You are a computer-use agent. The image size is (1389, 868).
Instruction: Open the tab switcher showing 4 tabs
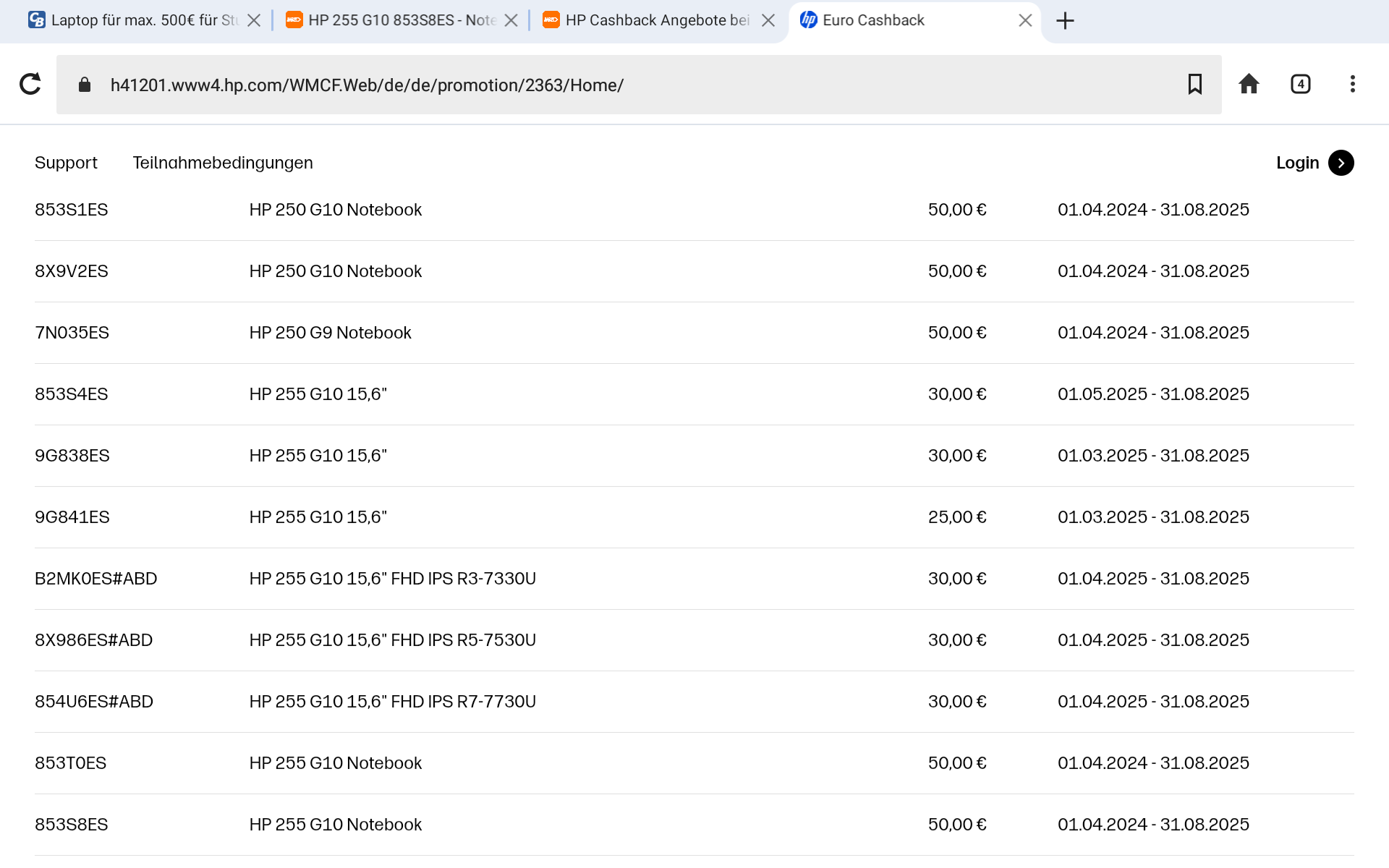[x=1300, y=85]
